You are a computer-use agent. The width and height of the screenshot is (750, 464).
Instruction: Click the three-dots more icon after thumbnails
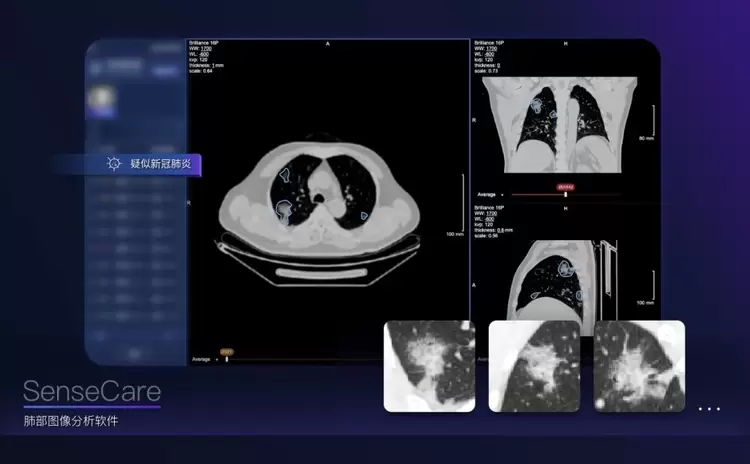(x=709, y=409)
